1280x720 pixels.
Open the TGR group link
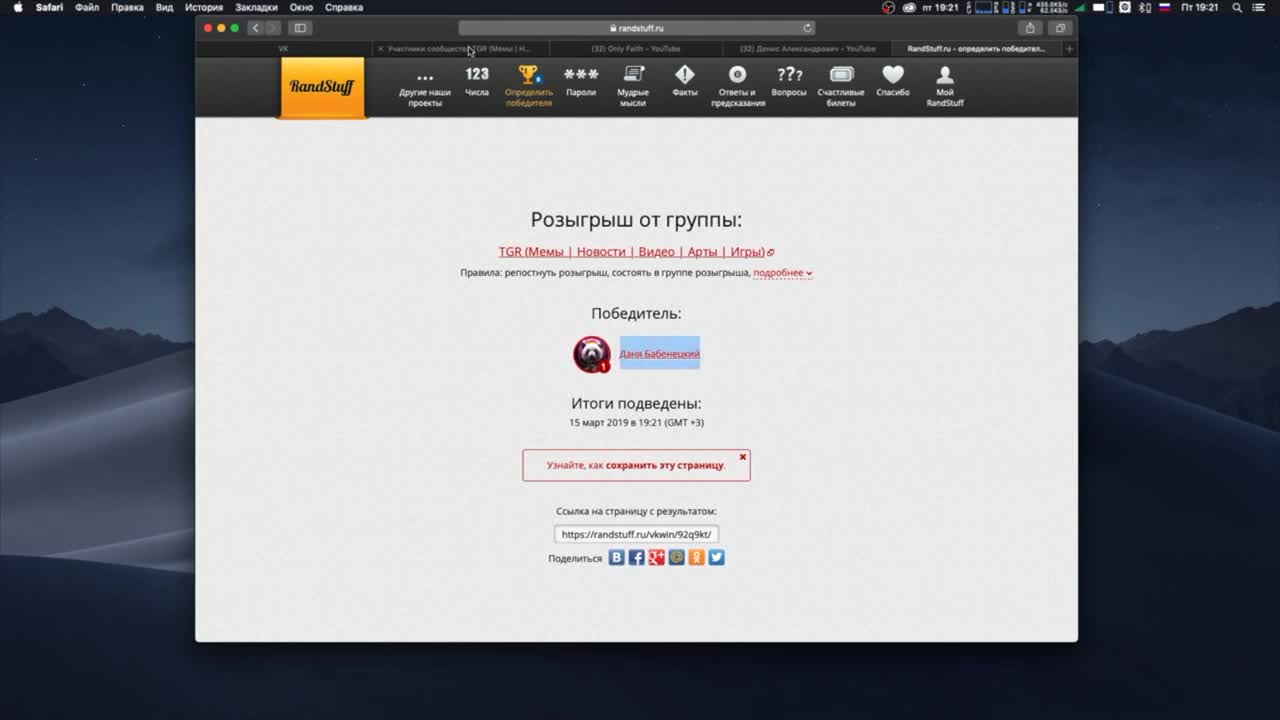(632, 252)
